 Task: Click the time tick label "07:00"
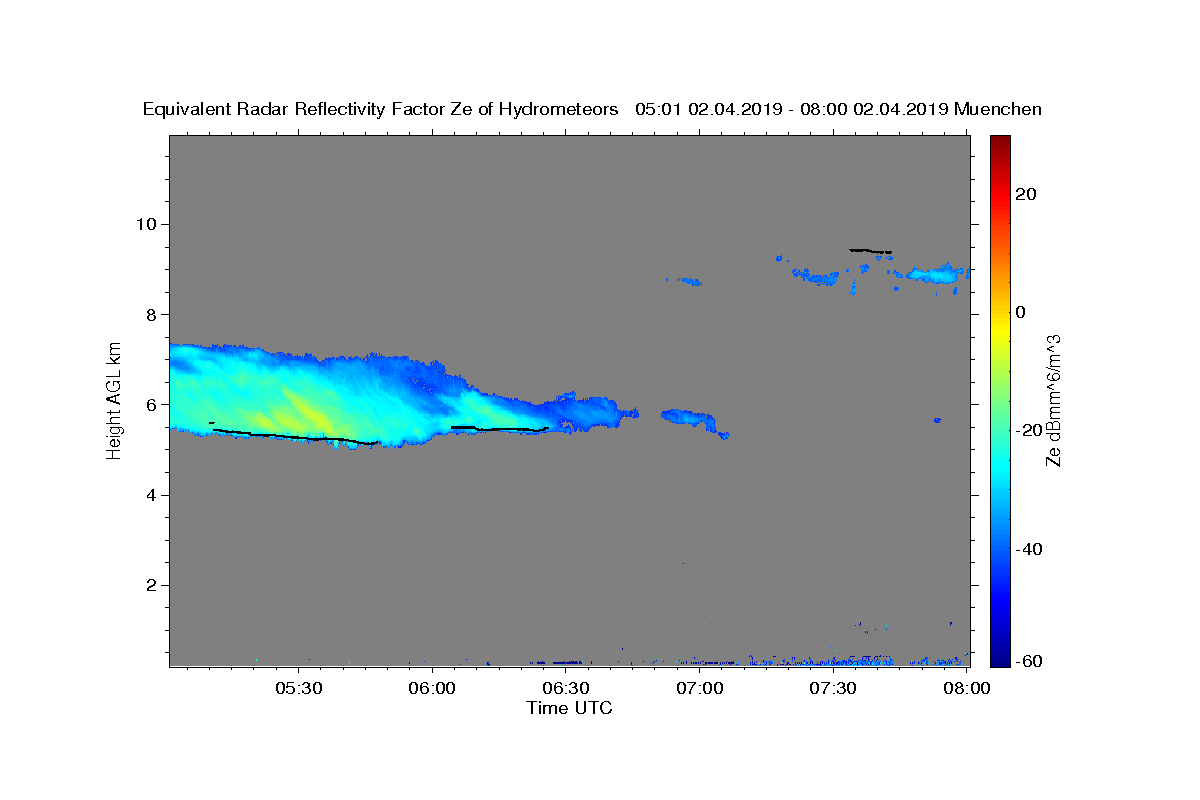coord(700,688)
